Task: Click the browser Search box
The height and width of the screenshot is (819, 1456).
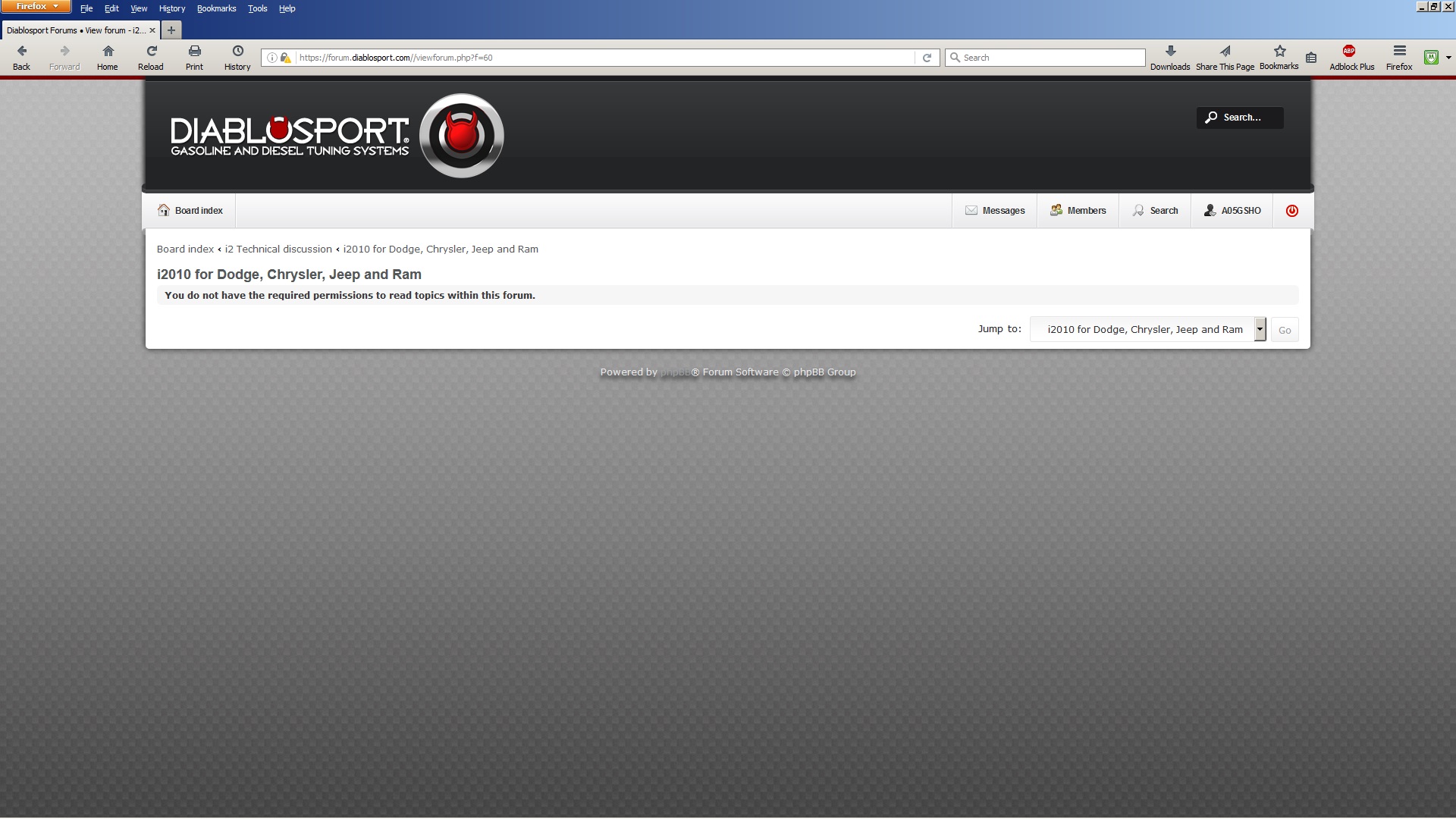Action: (1045, 58)
